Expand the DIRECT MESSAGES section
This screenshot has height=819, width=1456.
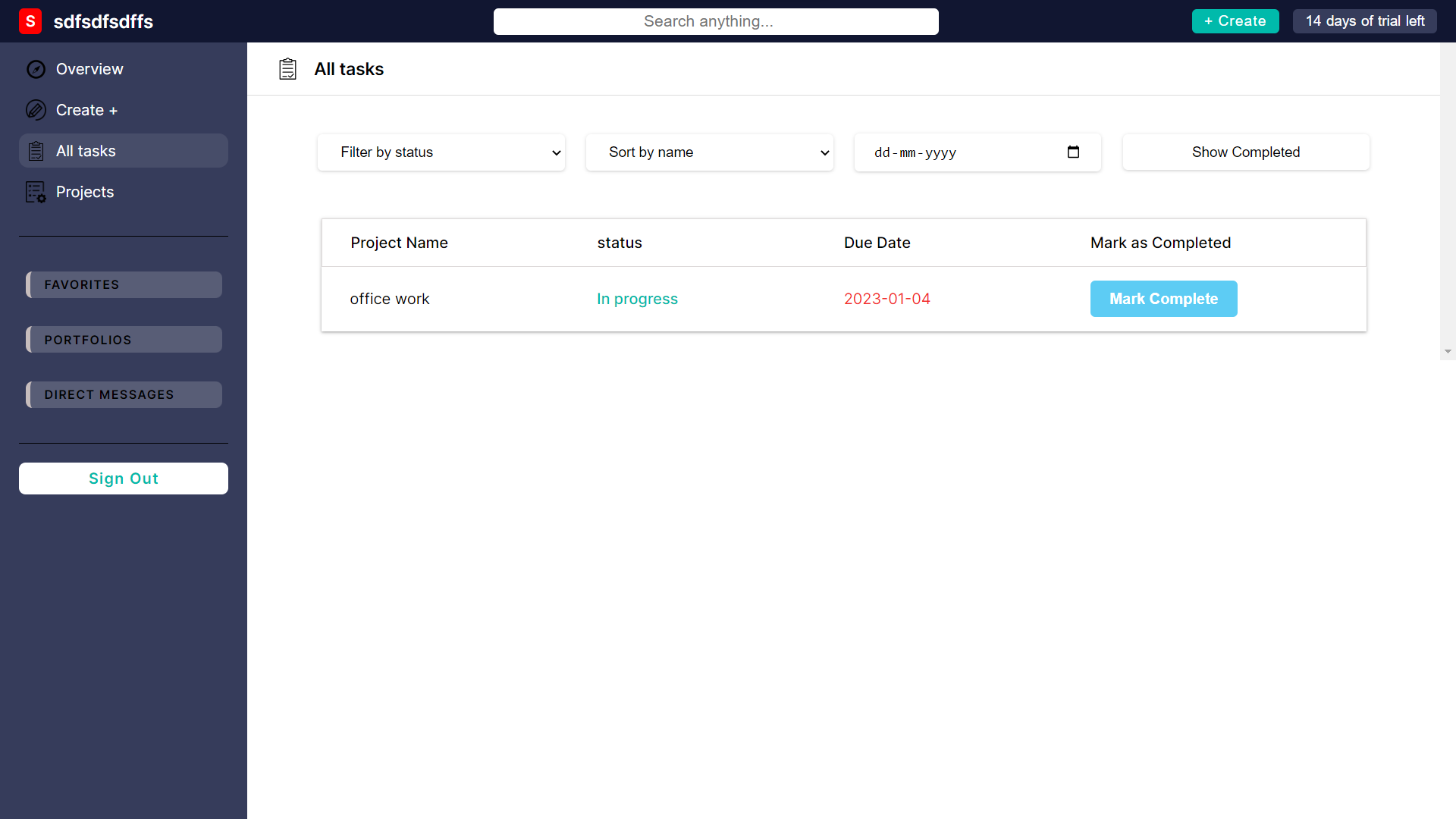[123, 394]
